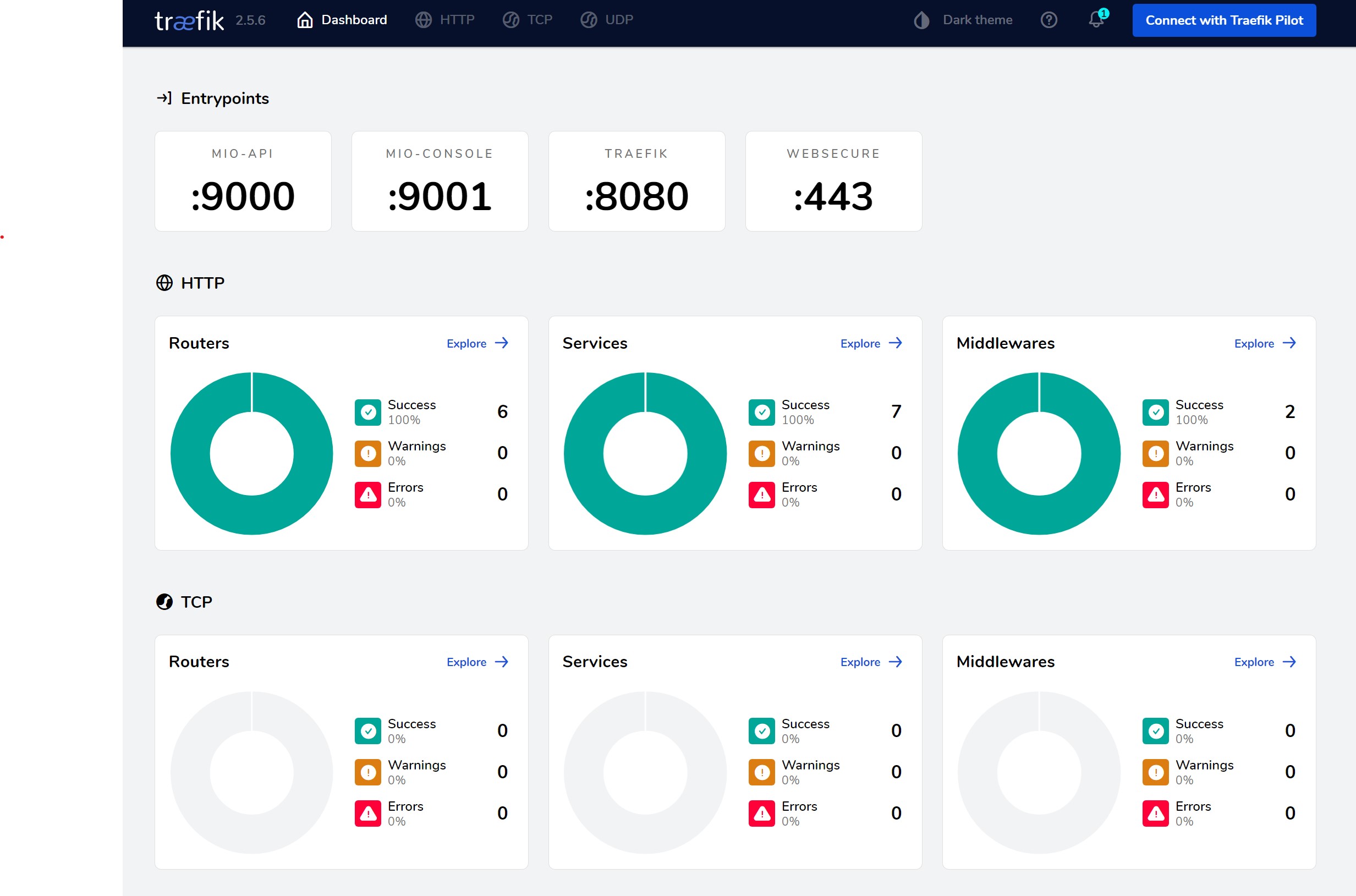Go to the UDP nav tab

click(607, 20)
